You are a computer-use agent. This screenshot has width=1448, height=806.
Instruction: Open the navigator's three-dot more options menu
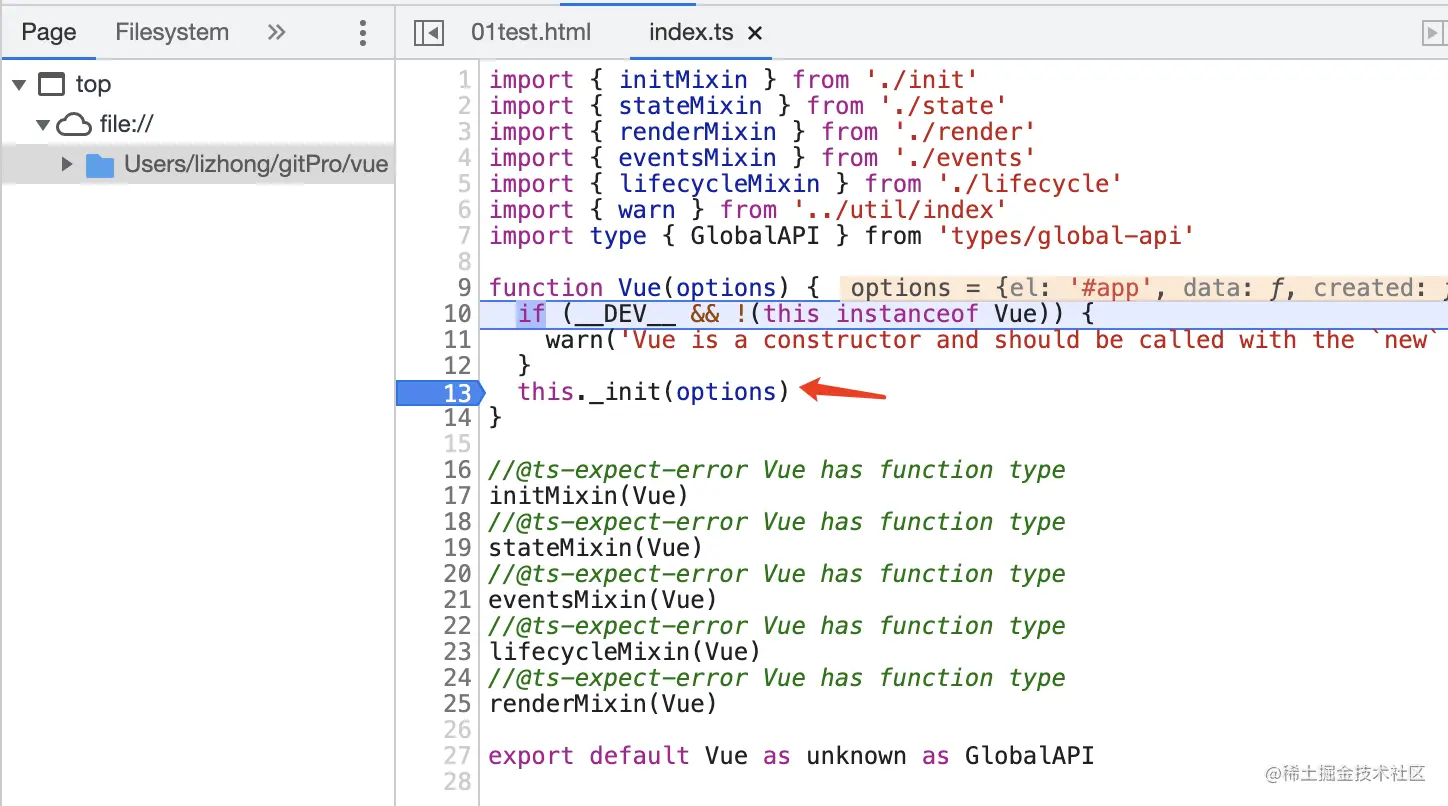363,33
